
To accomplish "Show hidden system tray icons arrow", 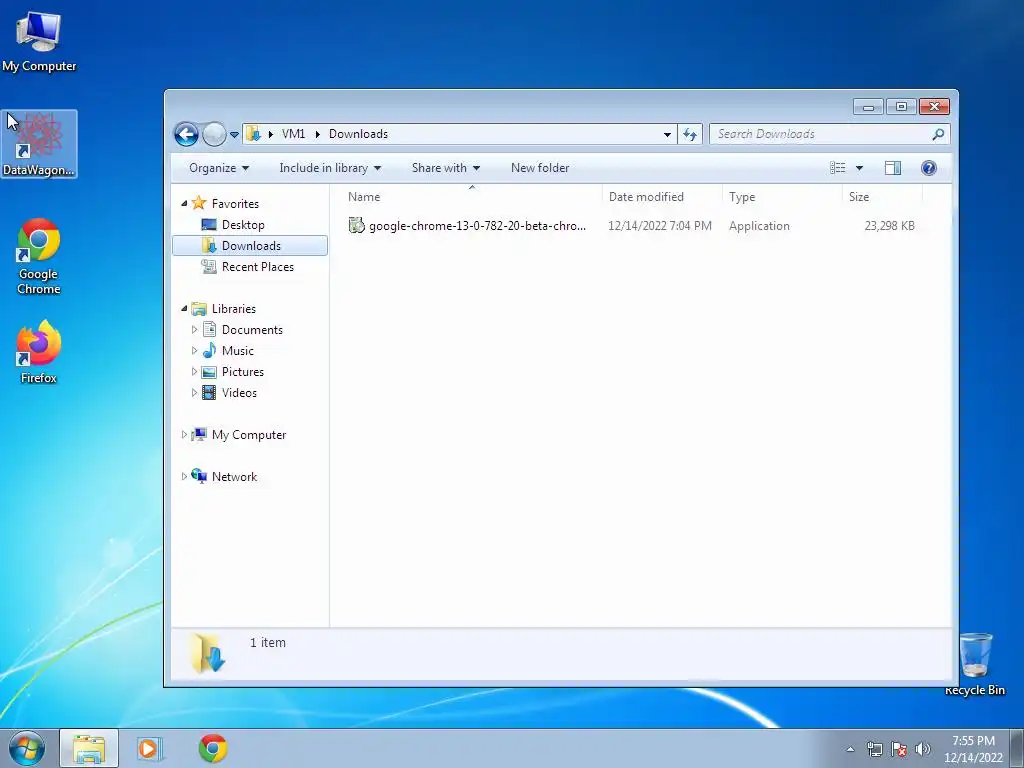I will pyautogui.click(x=850, y=749).
